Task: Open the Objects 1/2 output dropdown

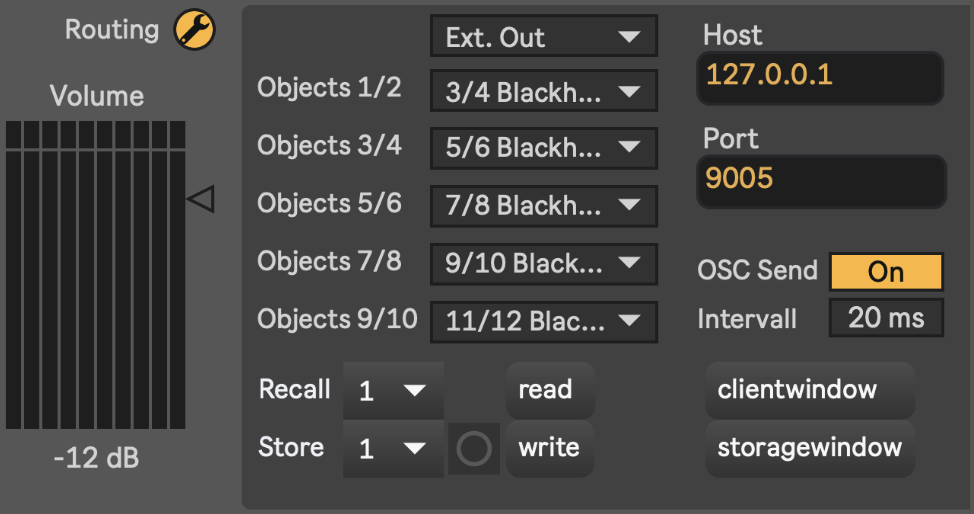Action: coord(544,91)
